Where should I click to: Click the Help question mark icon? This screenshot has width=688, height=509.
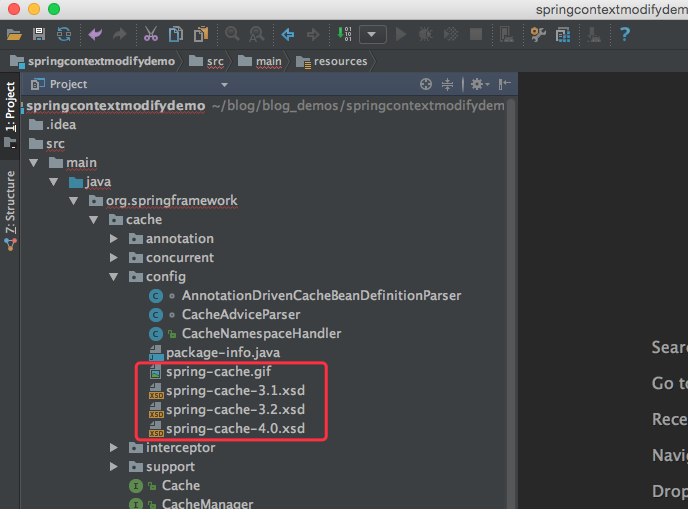(625, 34)
